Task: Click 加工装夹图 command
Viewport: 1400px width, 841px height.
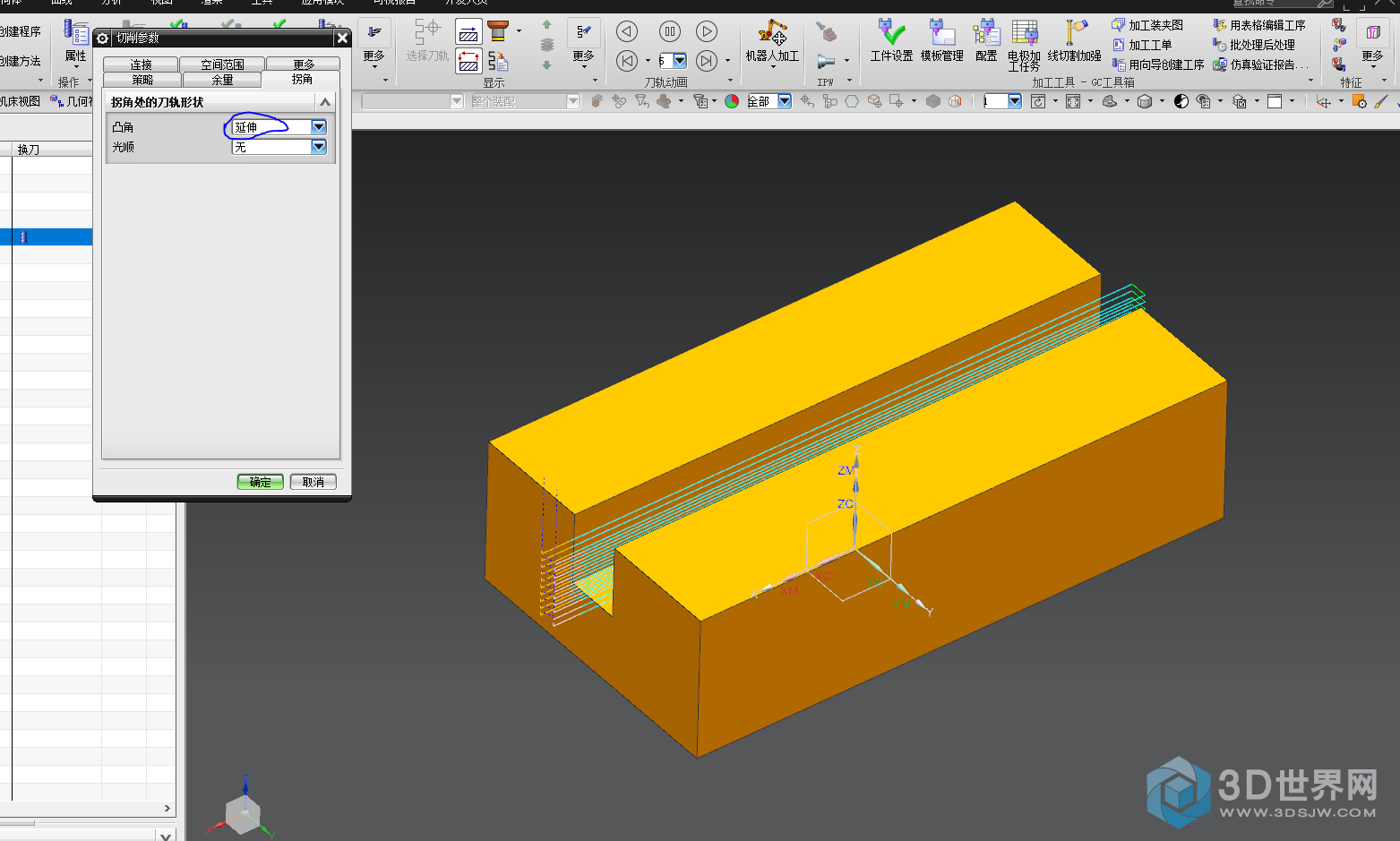Action: 1147,25
